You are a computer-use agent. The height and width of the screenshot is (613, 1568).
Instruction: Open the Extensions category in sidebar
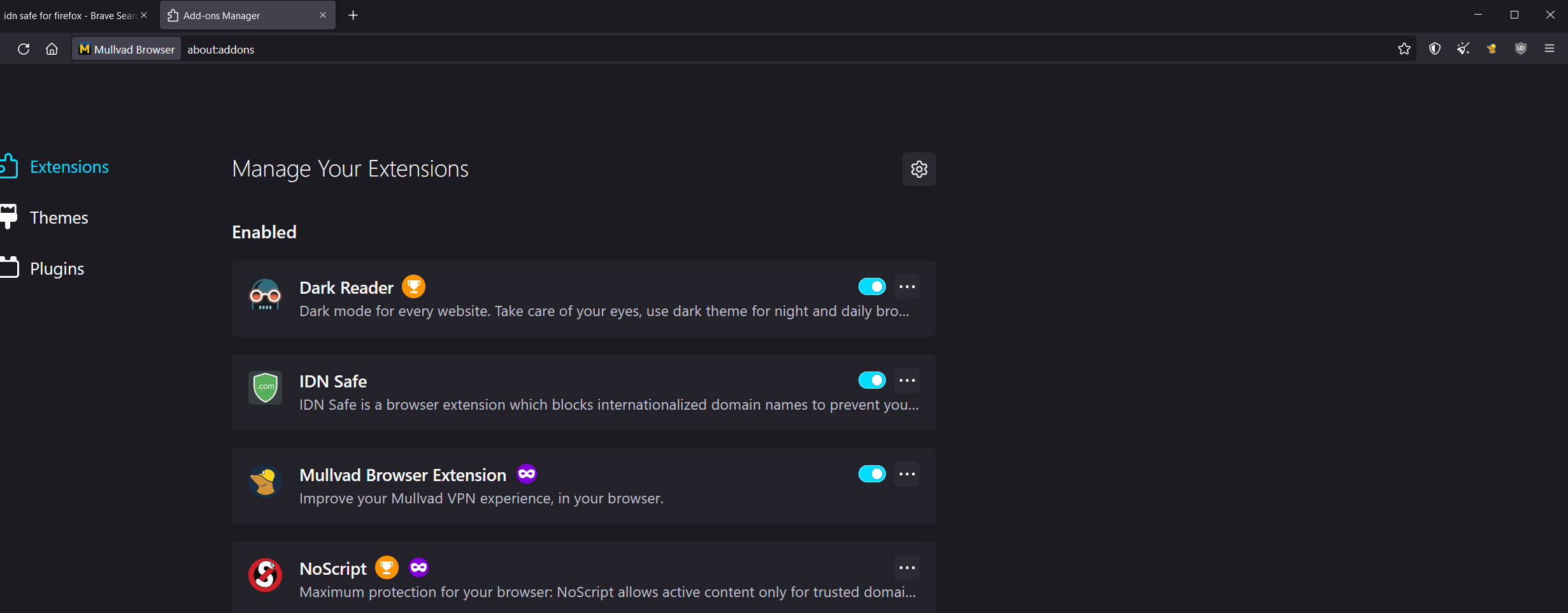tap(55, 167)
